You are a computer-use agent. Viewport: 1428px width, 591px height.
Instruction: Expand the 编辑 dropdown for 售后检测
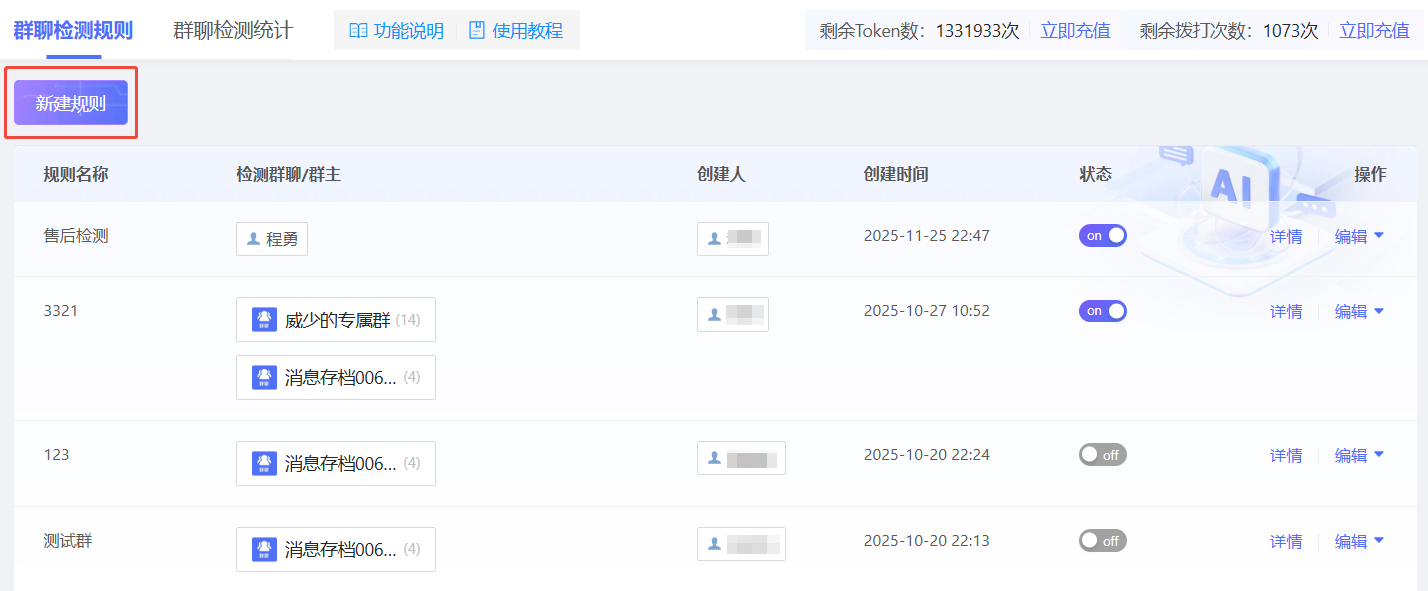(x=1379, y=236)
